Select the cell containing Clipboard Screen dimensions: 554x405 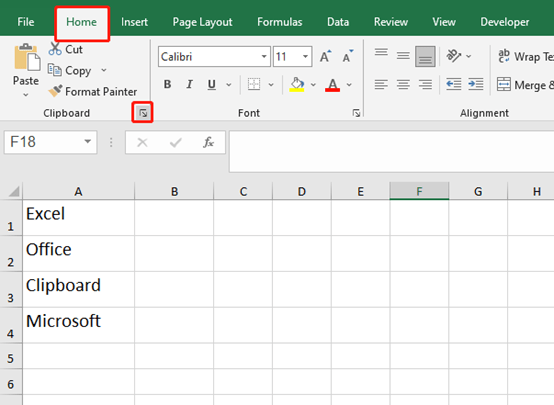tap(78, 289)
